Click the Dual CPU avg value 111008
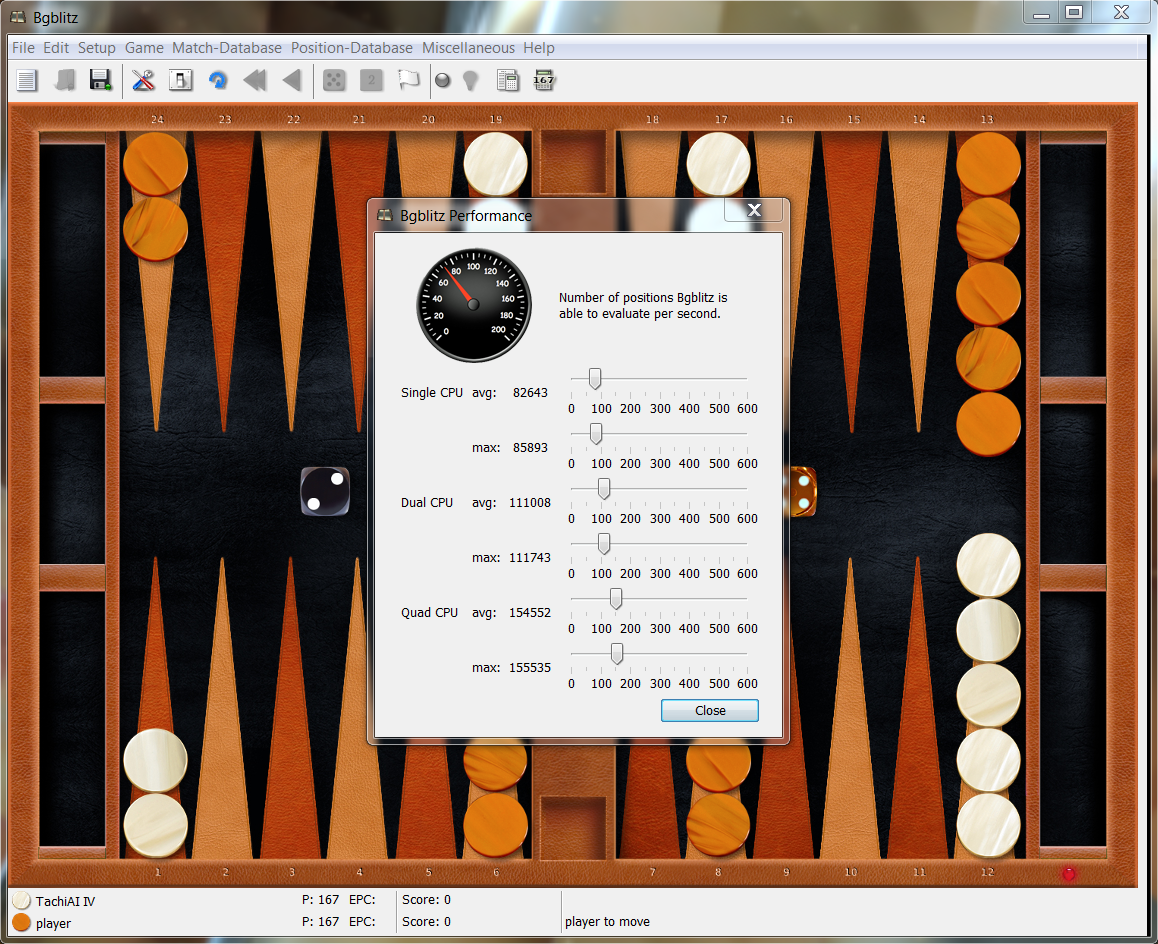 pos(530,503)
